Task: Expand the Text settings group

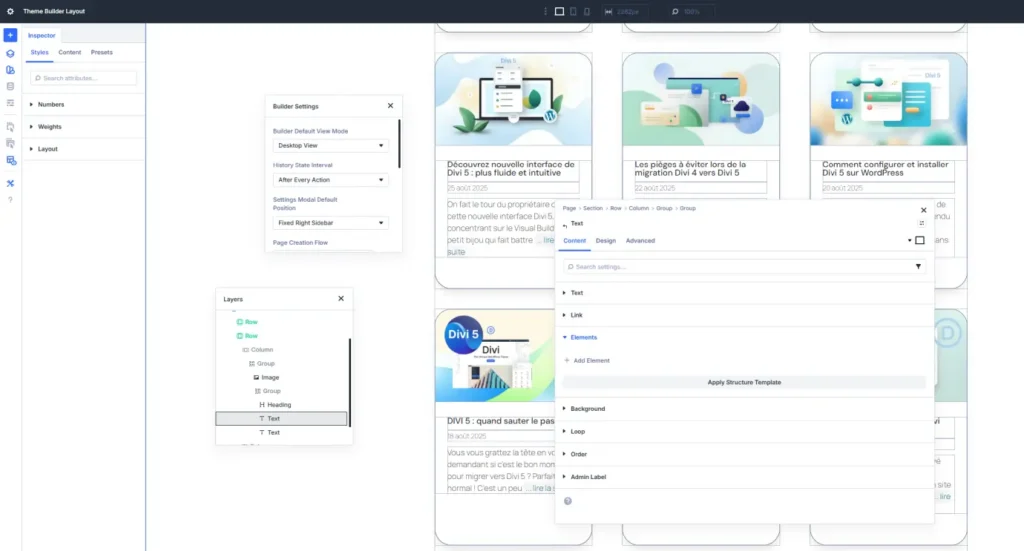Action: (744, 292)
